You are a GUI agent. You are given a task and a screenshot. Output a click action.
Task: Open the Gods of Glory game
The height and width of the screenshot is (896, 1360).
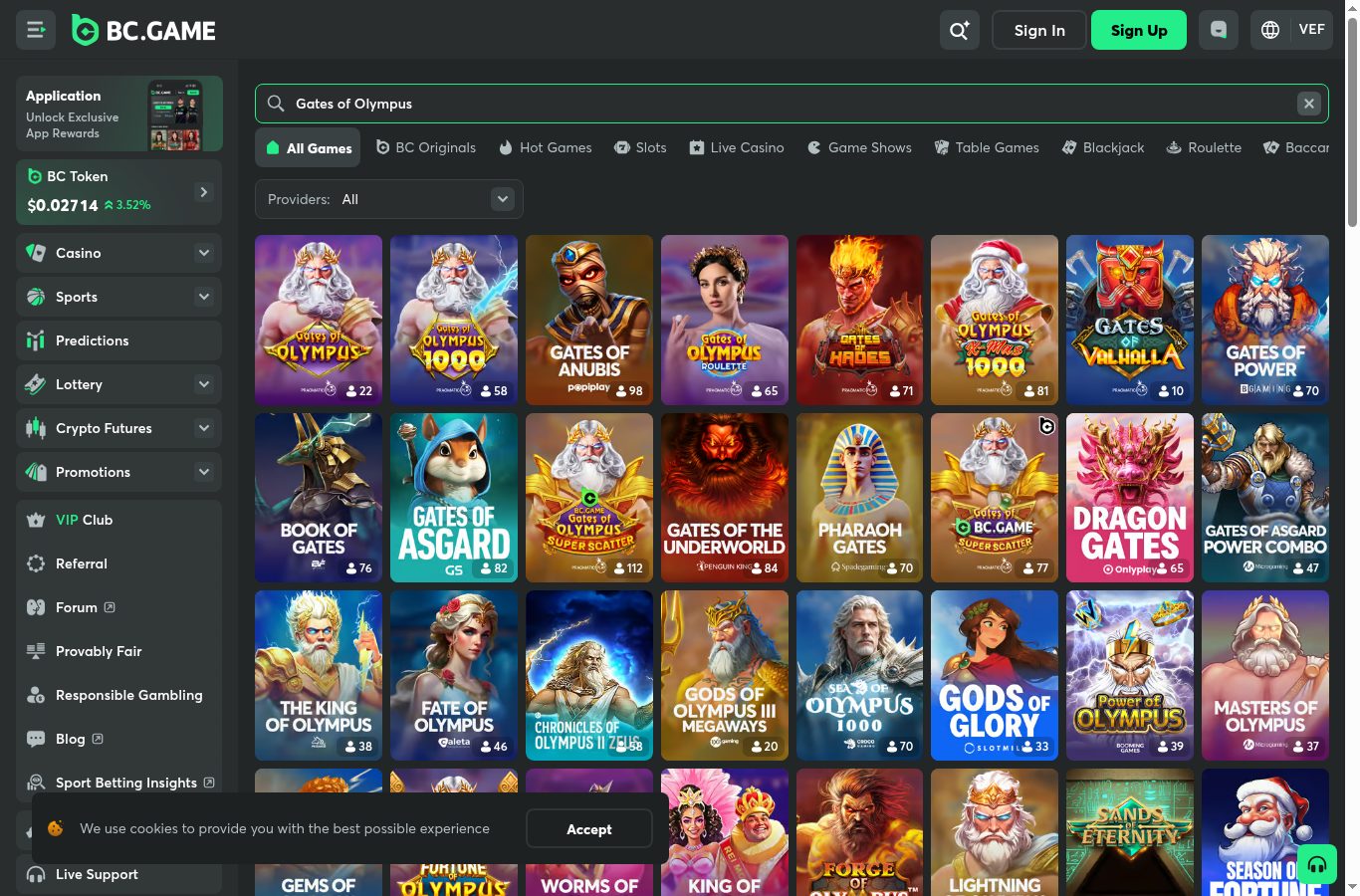pyautogui.click(x=995, y=675)
